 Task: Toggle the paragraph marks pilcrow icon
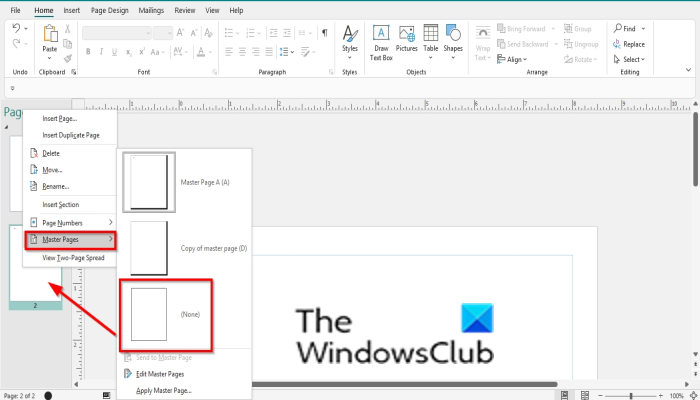(325, 33)
